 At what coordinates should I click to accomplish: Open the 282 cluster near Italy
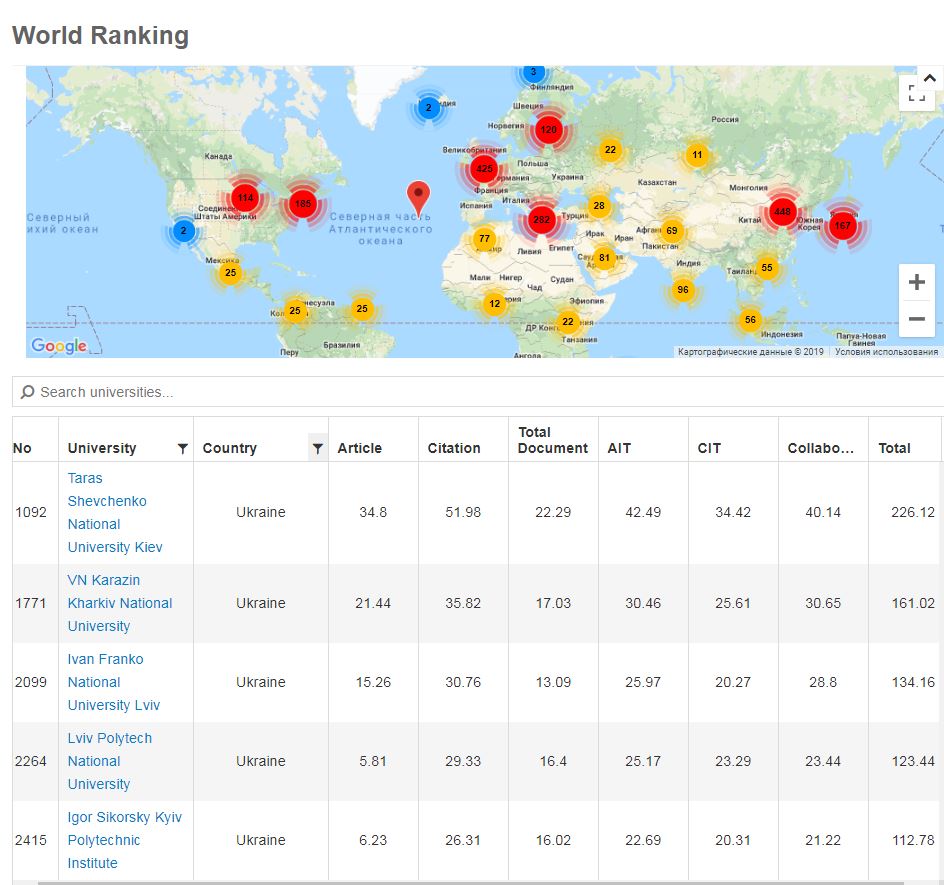click(541, 219)
